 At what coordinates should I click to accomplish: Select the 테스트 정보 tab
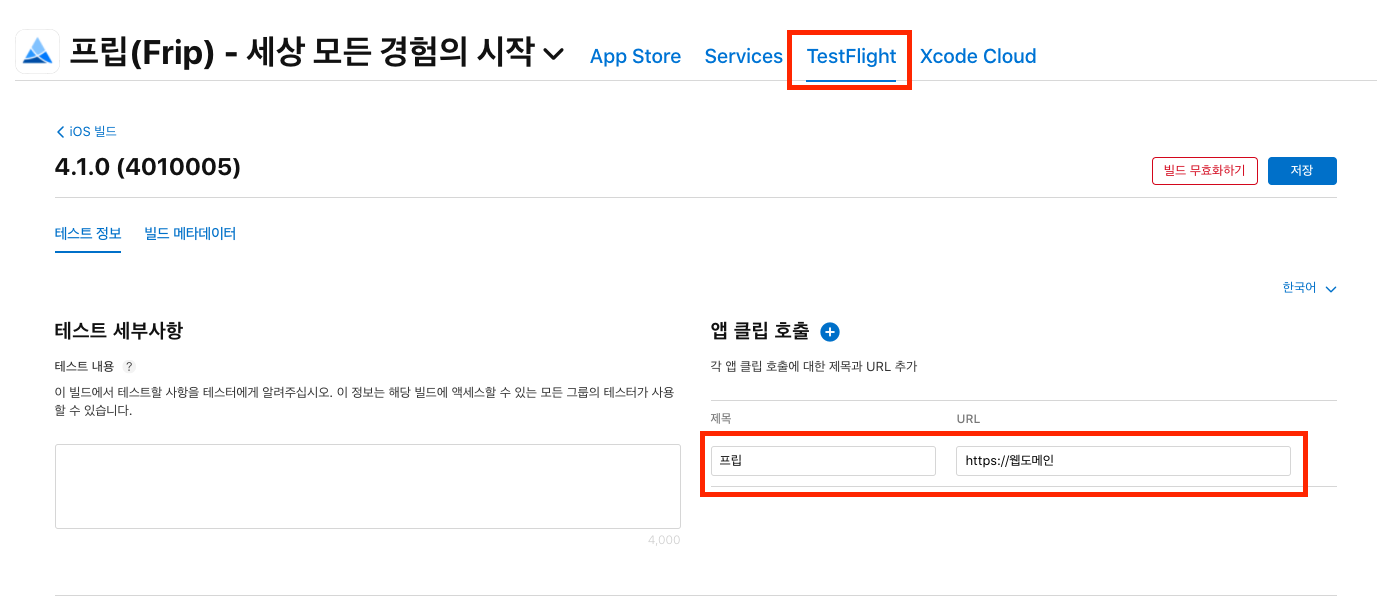pyautogui.click(x=88, y=234)
